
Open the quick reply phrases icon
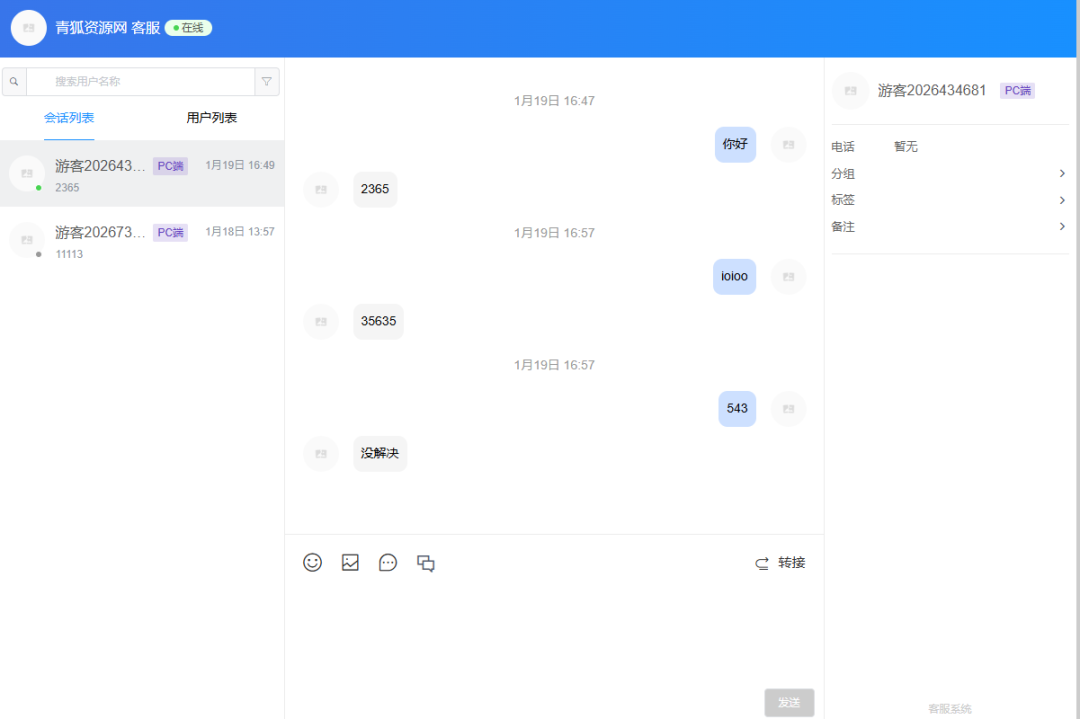tap(388, 562)
